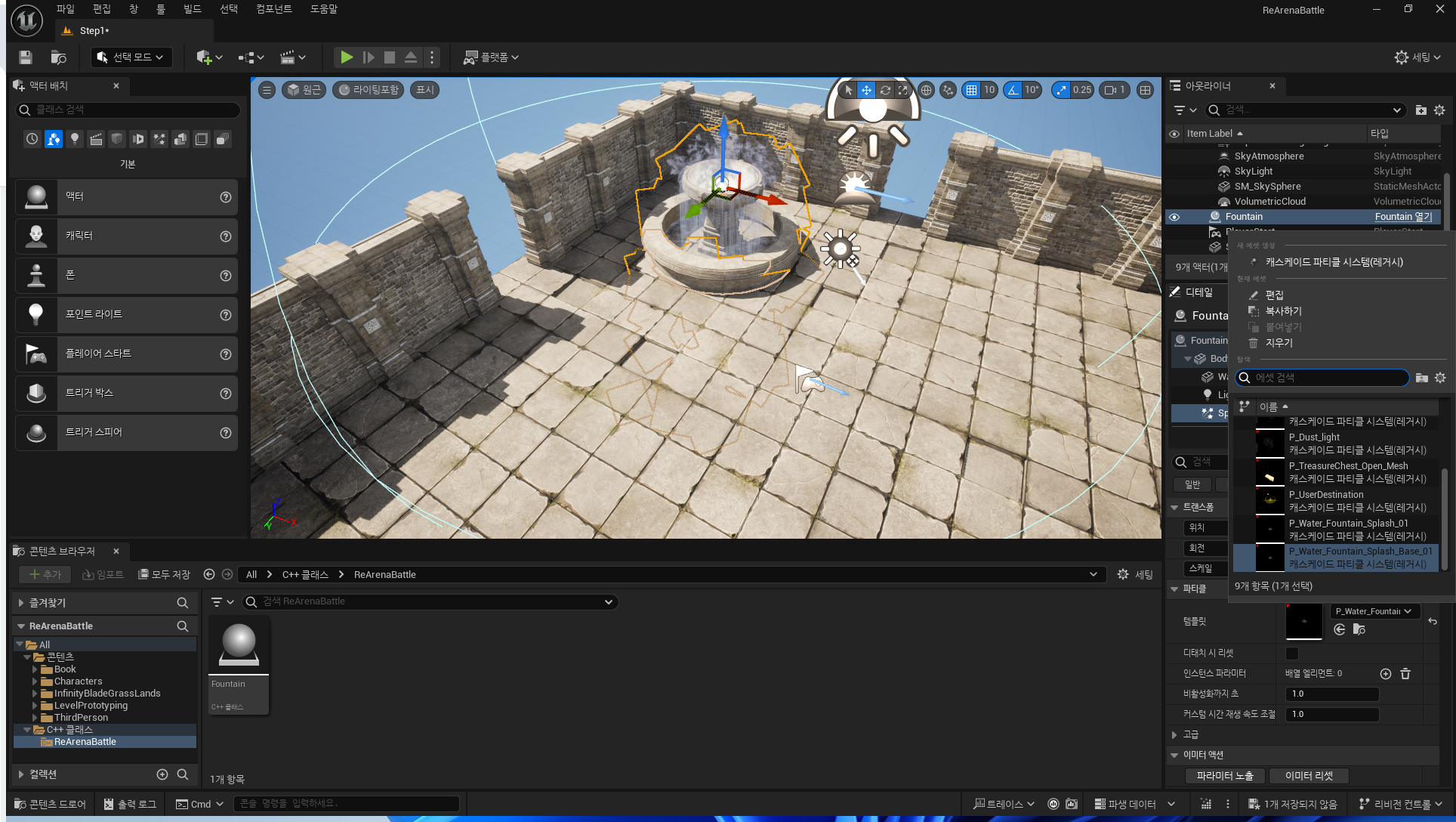The width and height of the screenshot is (1456, 822).
Task: Select the rotate transform gizmo tool
Action: (x=885, y=90)
